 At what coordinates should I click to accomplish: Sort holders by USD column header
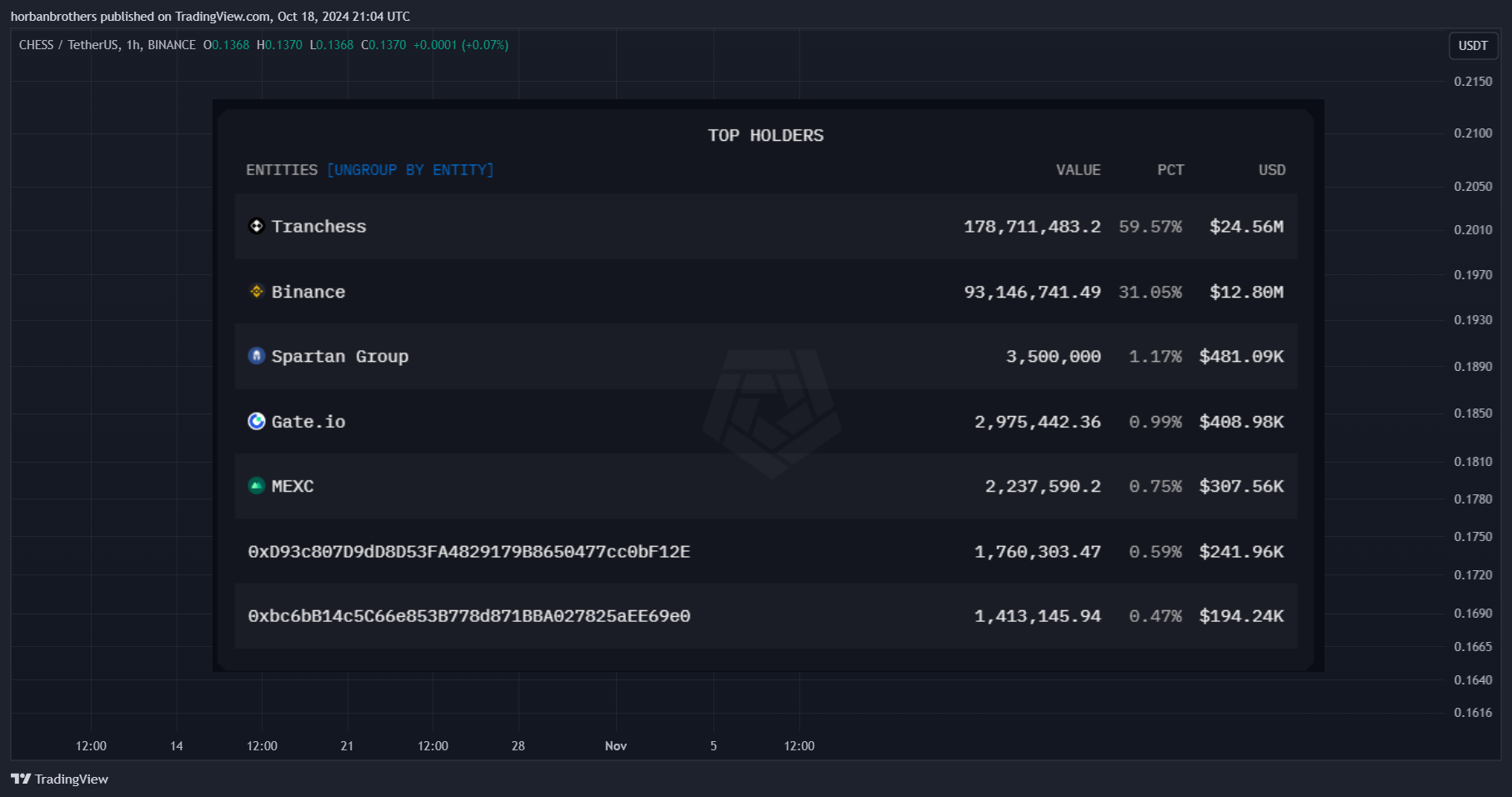[x=1272, y=170]
